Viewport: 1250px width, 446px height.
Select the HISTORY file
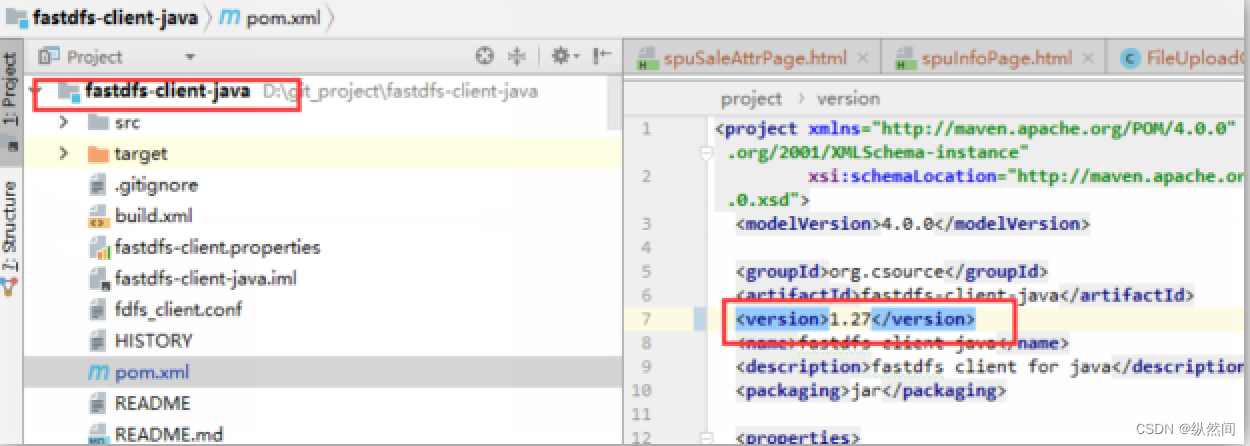click(x=153, y=340)
